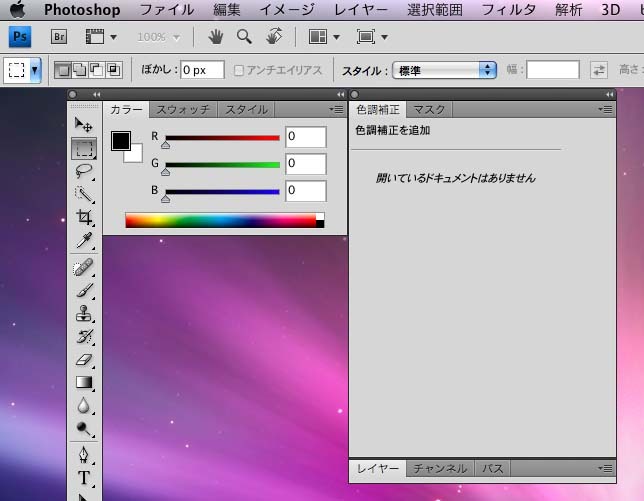Switch to the チャンネル tab
644x501 pixels.
pyautogui.click(x=440, y=469)
